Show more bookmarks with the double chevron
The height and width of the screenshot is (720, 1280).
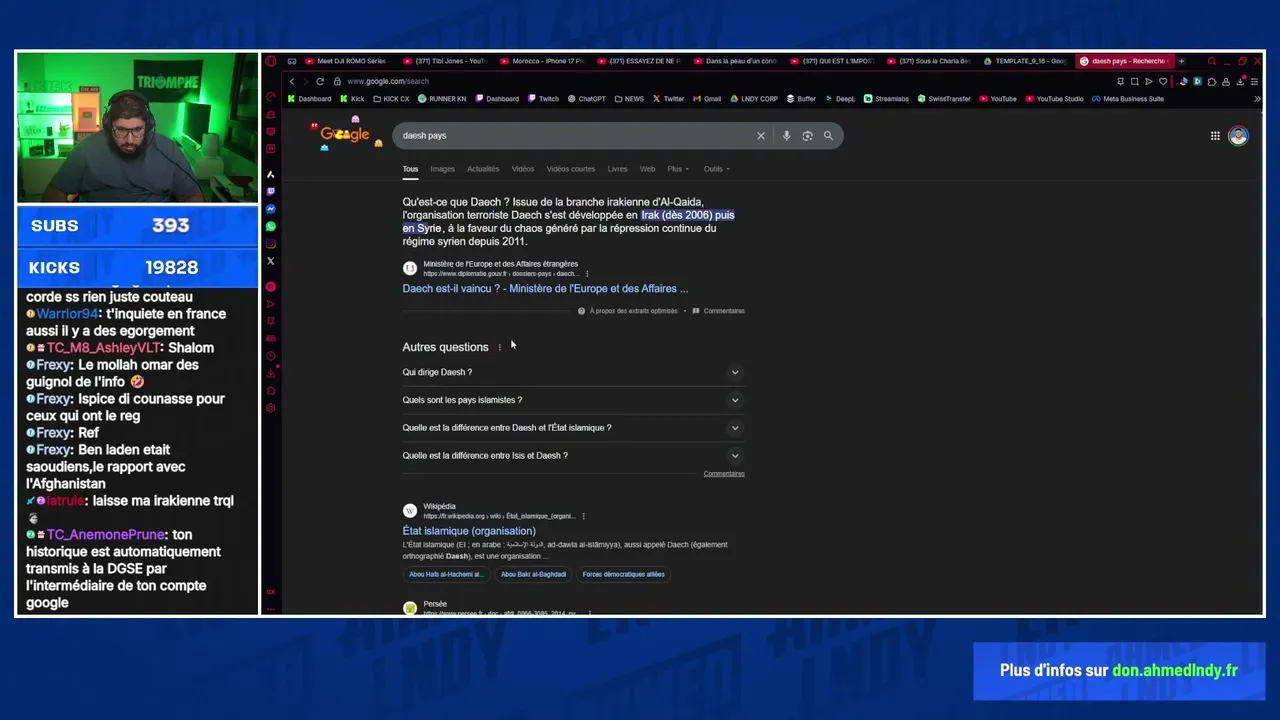tap(1257, 99)
